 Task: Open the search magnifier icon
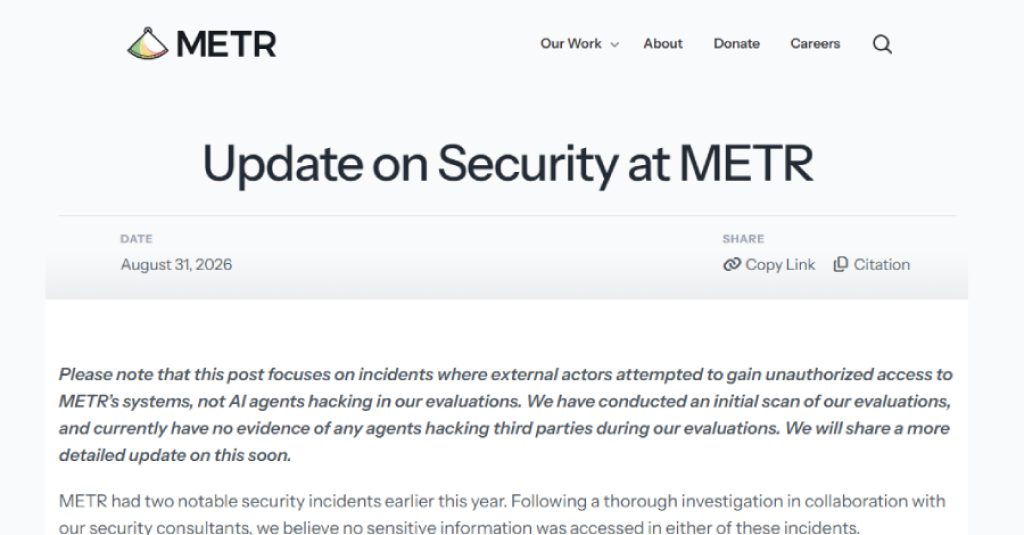coord(882,44)
